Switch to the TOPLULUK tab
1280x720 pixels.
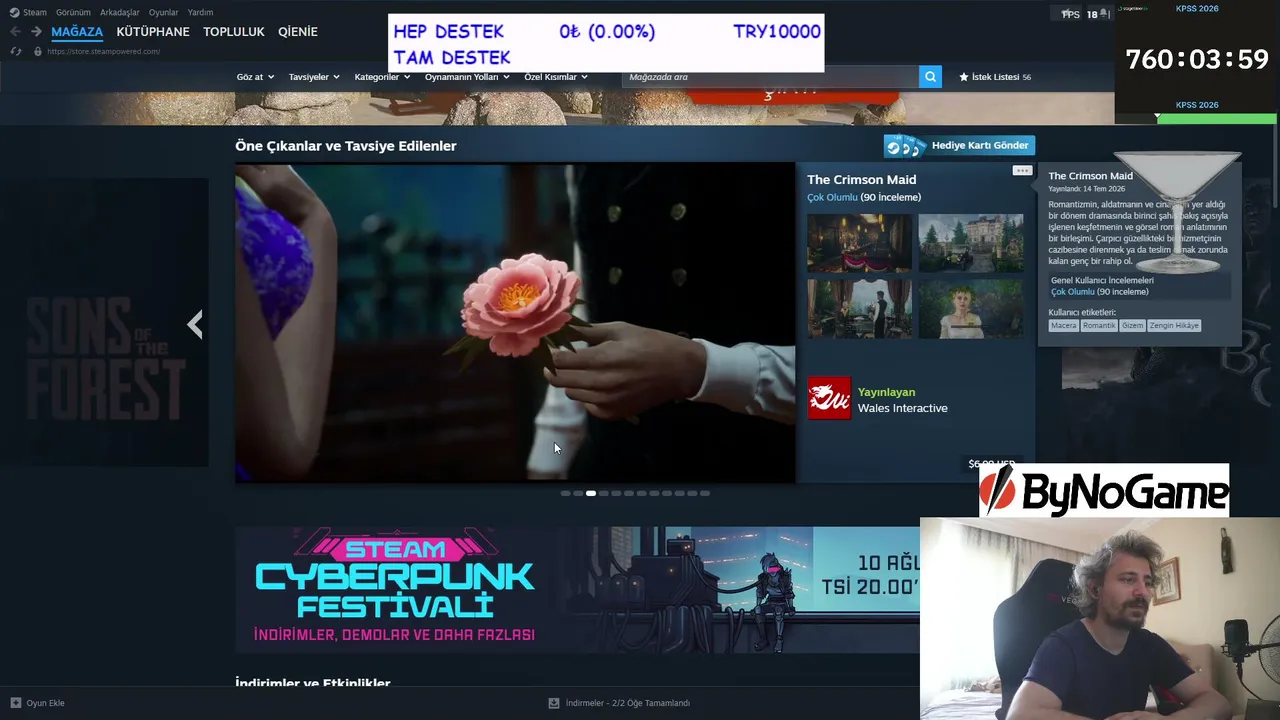[x=234, y=32]
